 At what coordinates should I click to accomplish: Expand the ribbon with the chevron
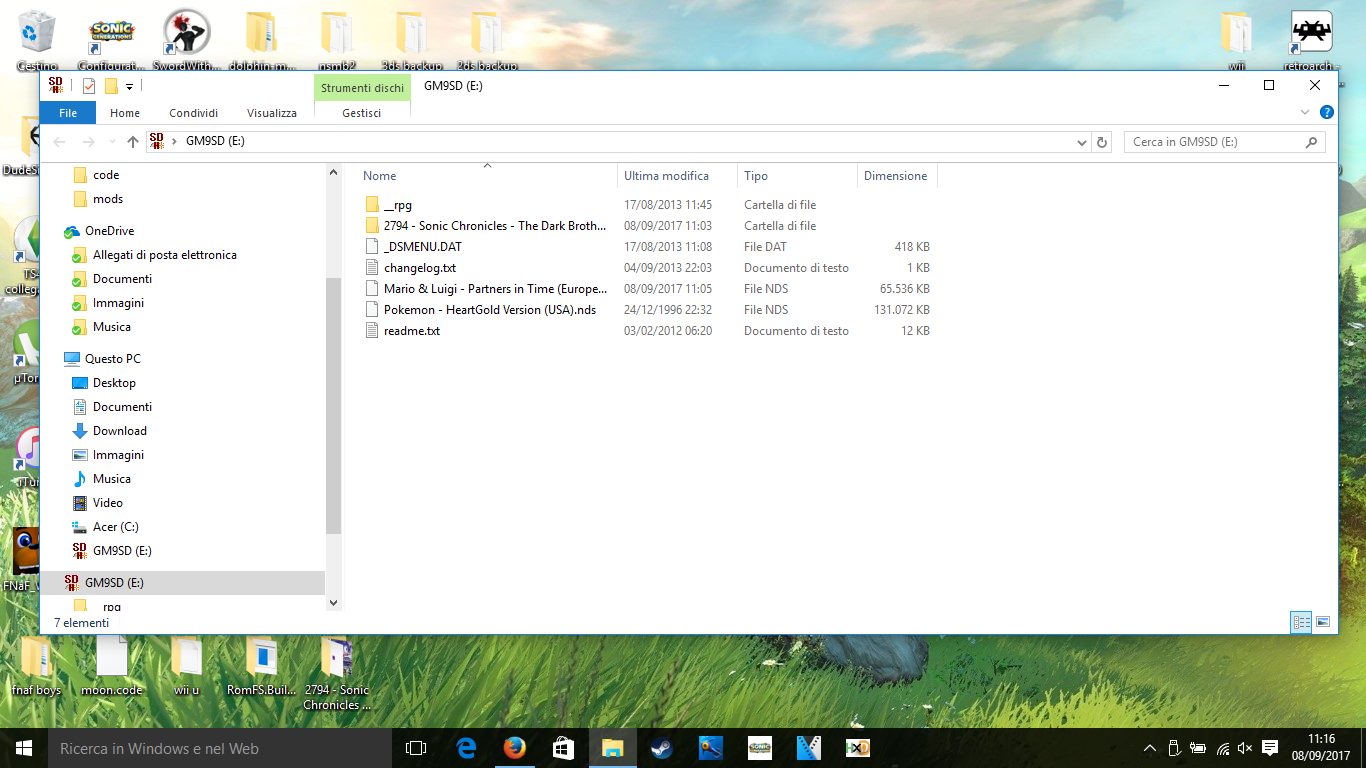pos(1305,112)
